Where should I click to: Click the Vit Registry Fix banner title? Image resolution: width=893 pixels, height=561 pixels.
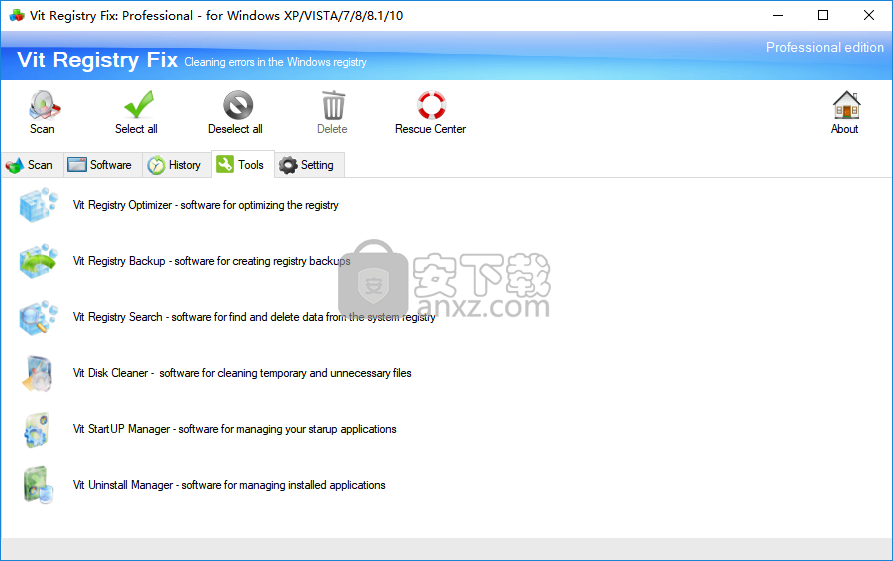(97, 60)
